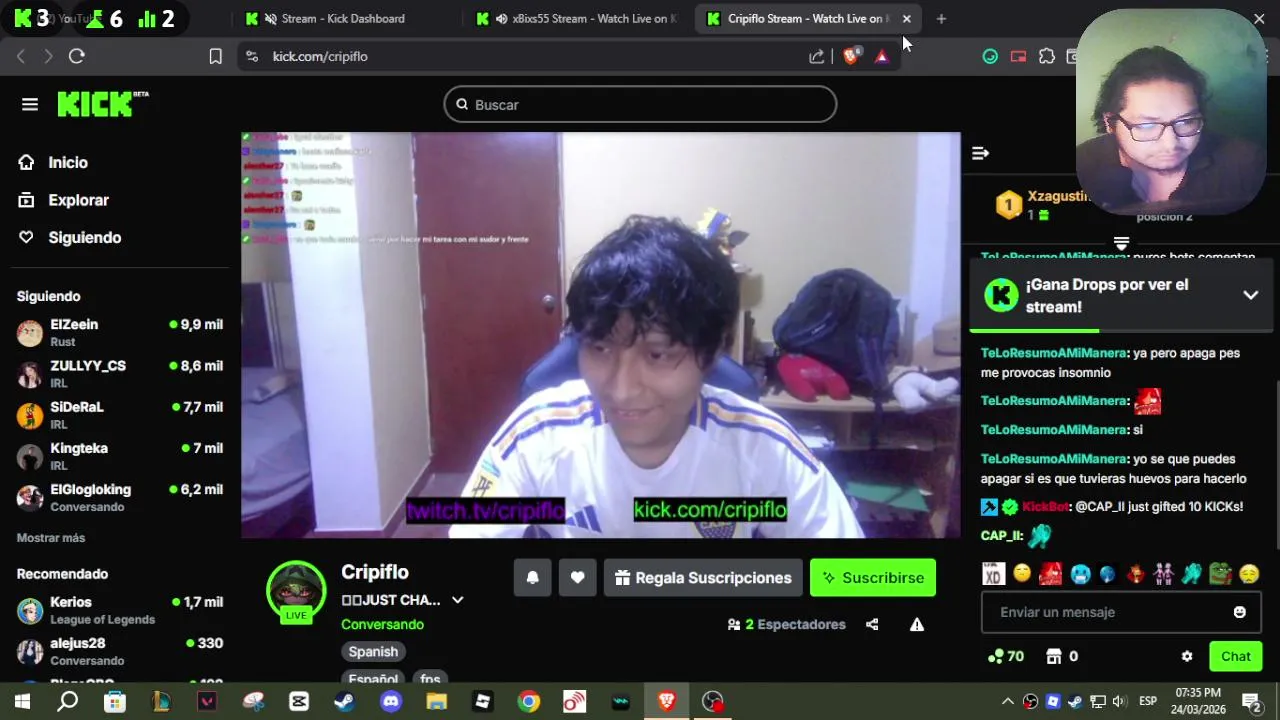This screenshot has width=1280, height=720.
Task: Switch to Stream - Kick Dashboard tab
Action: pos(343,19)
